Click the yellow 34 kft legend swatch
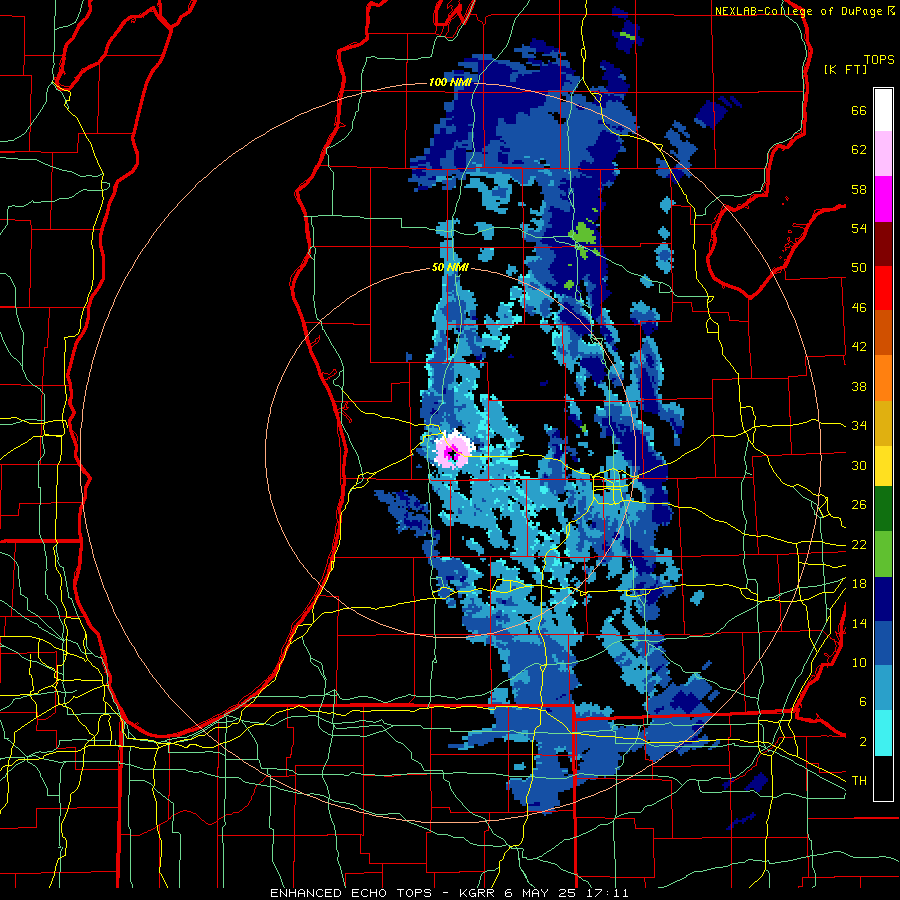The height and width of the screenshot is (900, 900). (883, 466)
